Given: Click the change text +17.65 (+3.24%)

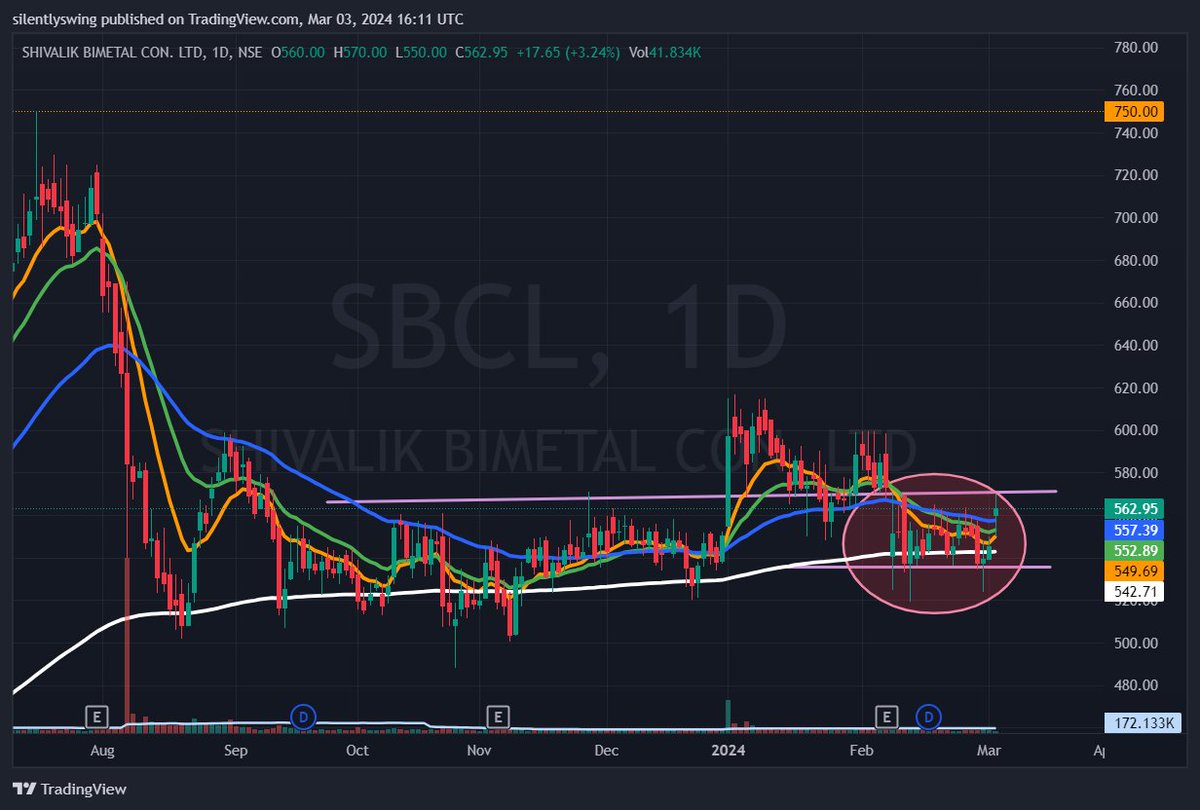Looking at the screenshot, I should pos(569,52).
